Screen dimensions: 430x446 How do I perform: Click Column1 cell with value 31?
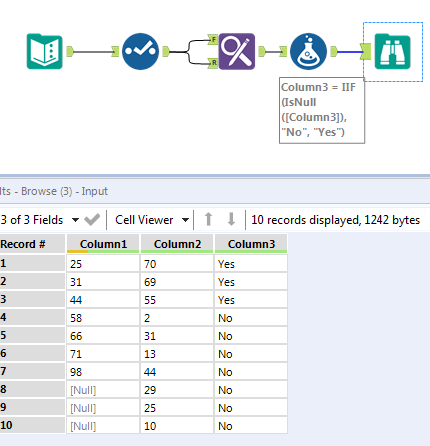coord(103,282)
